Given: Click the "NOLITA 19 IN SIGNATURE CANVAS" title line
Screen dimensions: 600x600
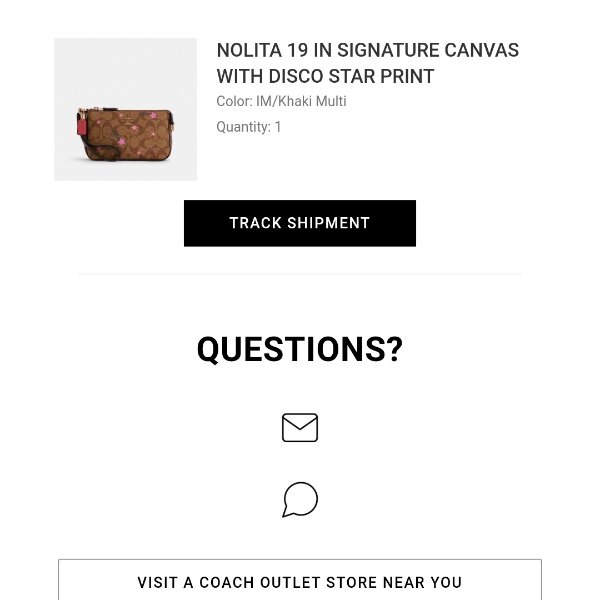Looking at the screenshot, I should [x=367, y=51].
